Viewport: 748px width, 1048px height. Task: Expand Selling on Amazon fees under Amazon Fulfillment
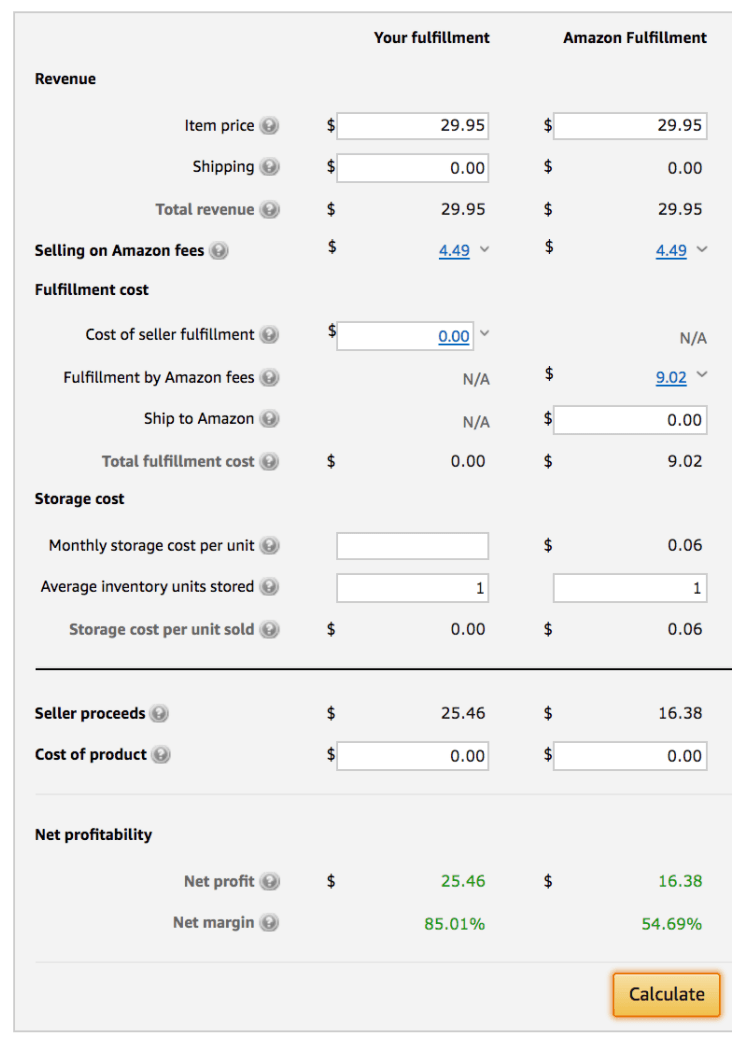pyautogui.click(x=702, y=249)
